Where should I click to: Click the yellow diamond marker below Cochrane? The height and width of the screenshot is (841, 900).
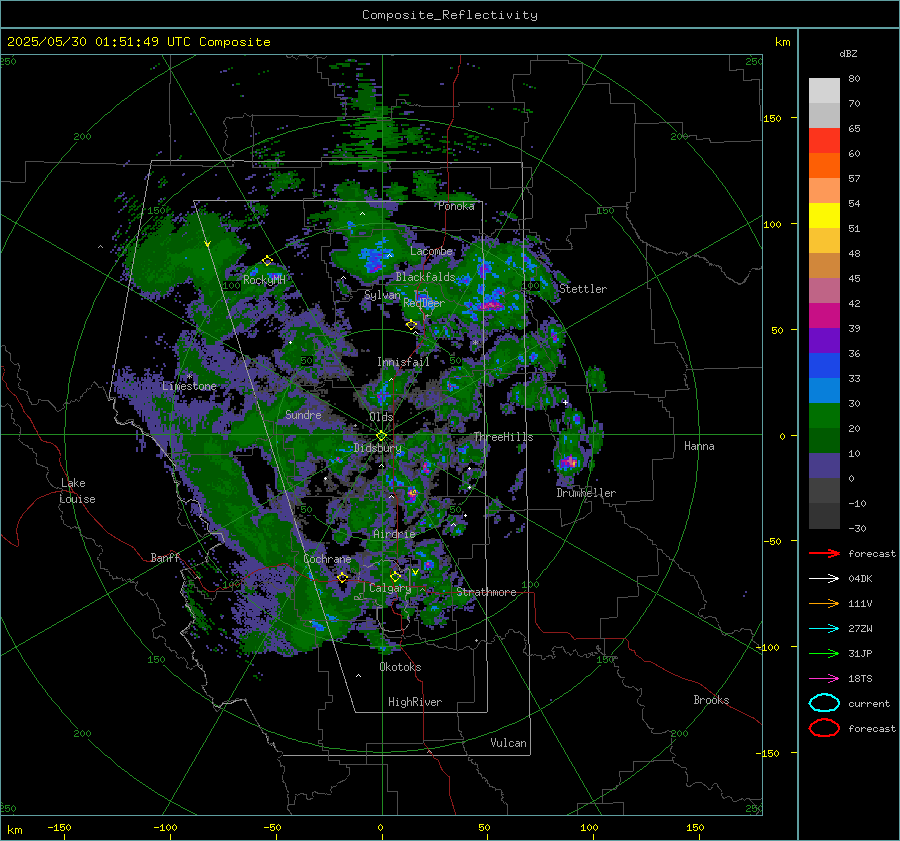pos(342,578)
